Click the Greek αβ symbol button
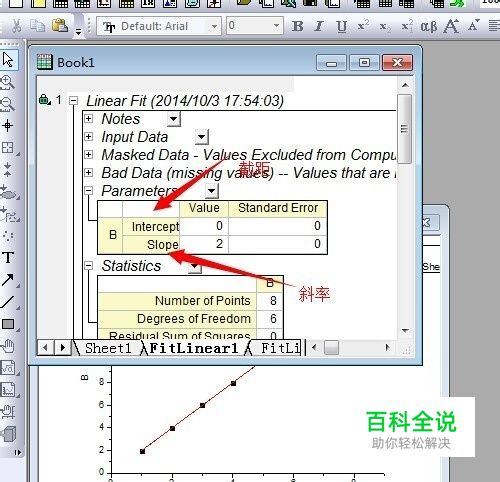Image resolution: width=500 pixels, height=482 pixels. click(429, 26)
